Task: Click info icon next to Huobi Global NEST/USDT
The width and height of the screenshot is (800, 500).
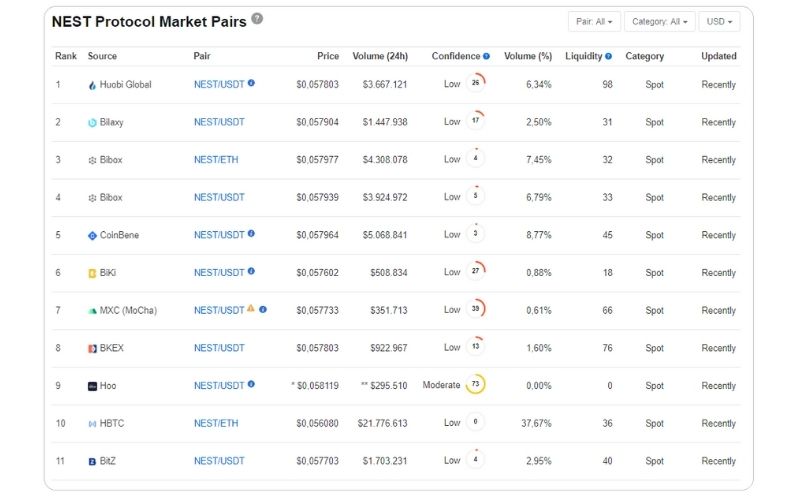Action: pos(251,83)
